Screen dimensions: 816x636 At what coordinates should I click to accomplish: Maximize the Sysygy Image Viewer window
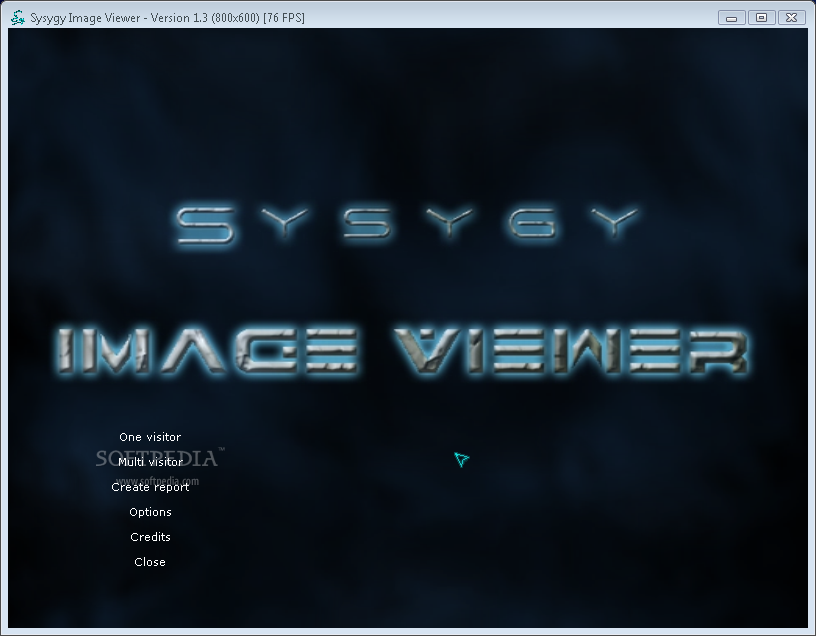(761, 18)
